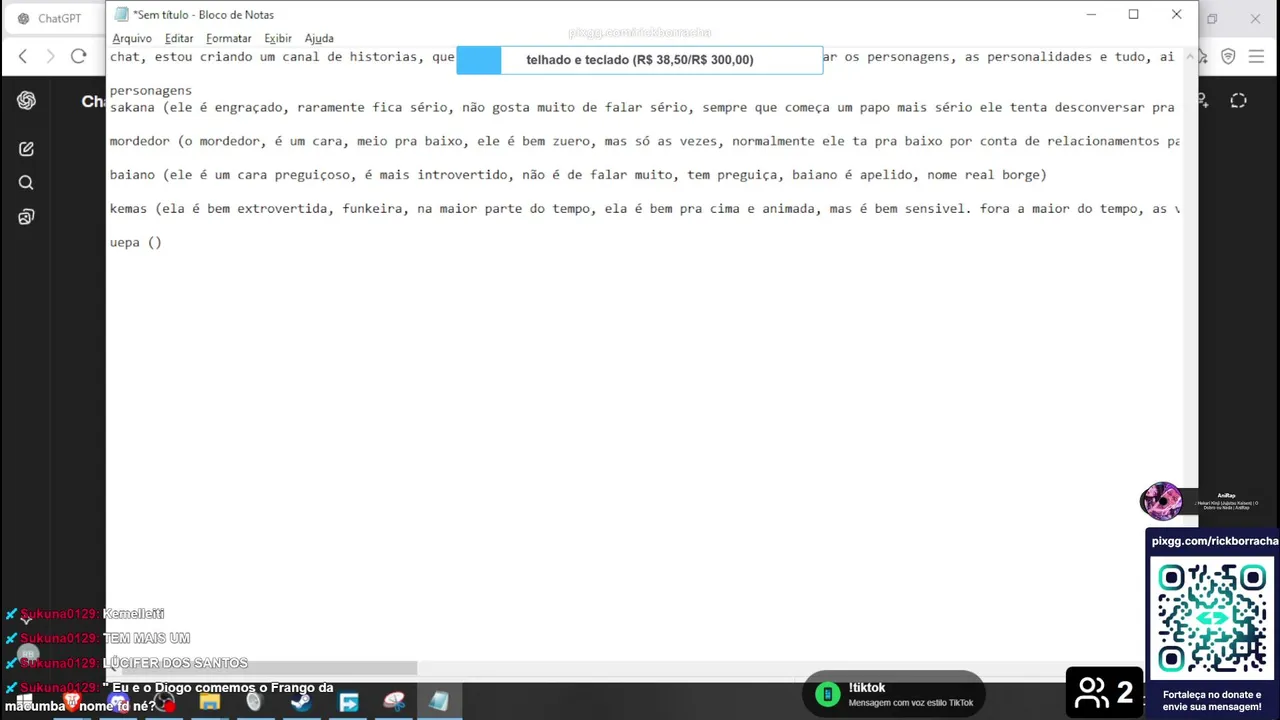Open the Windows Start button
The height and width of the screenshot is (720, 1280).
(x=24, y=702)
